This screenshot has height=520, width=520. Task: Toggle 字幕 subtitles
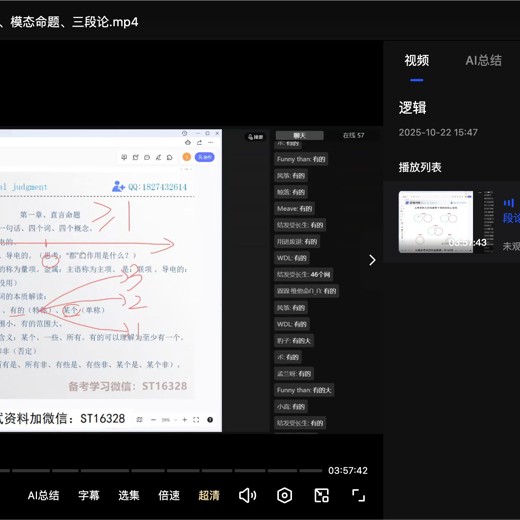[x=89, y=495]
